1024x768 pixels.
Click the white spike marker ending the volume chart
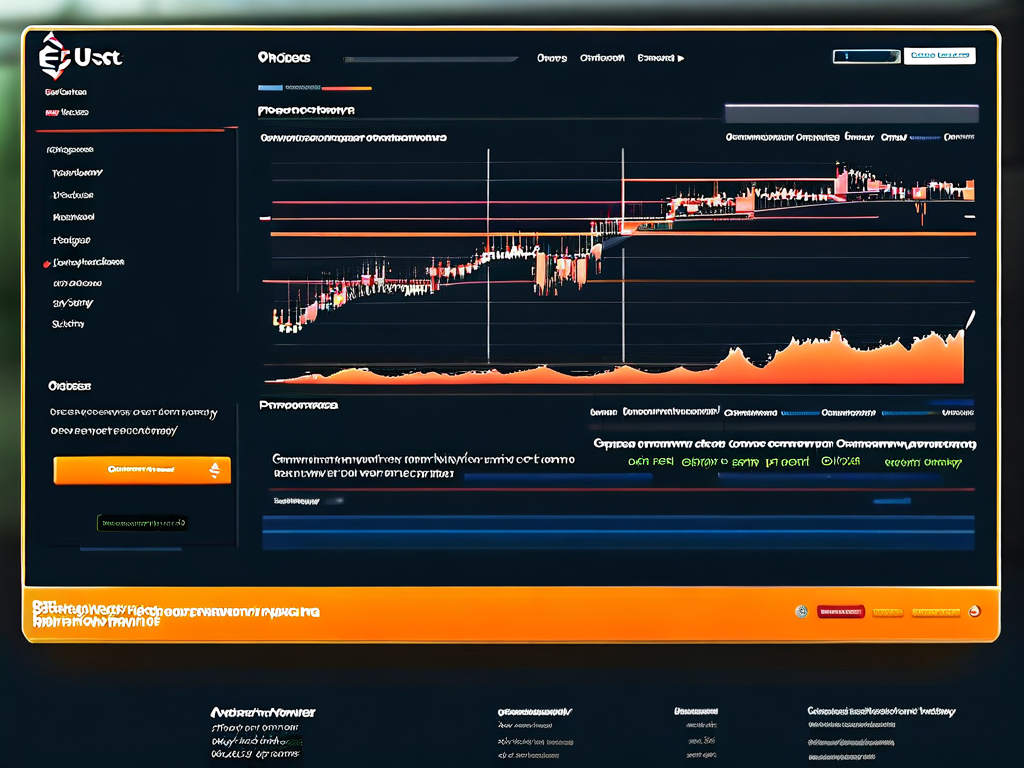pyautogui.click(x=968, y=320)
